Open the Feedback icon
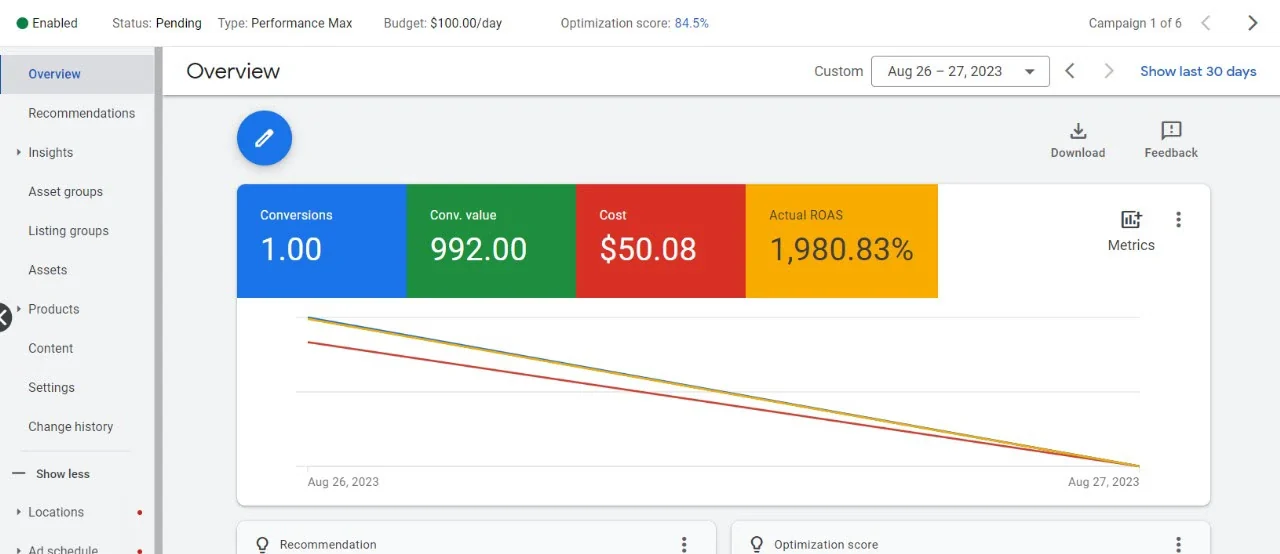This screenshot has width=1280, height=554. coord(1171,131)
